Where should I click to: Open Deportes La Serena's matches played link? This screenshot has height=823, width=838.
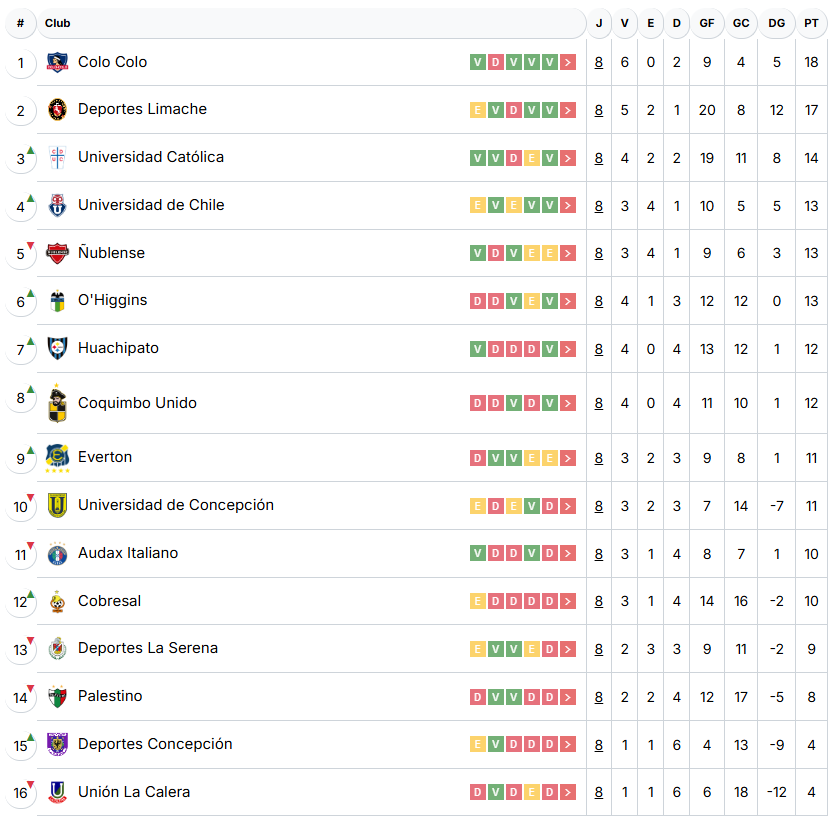pos(599,649)
